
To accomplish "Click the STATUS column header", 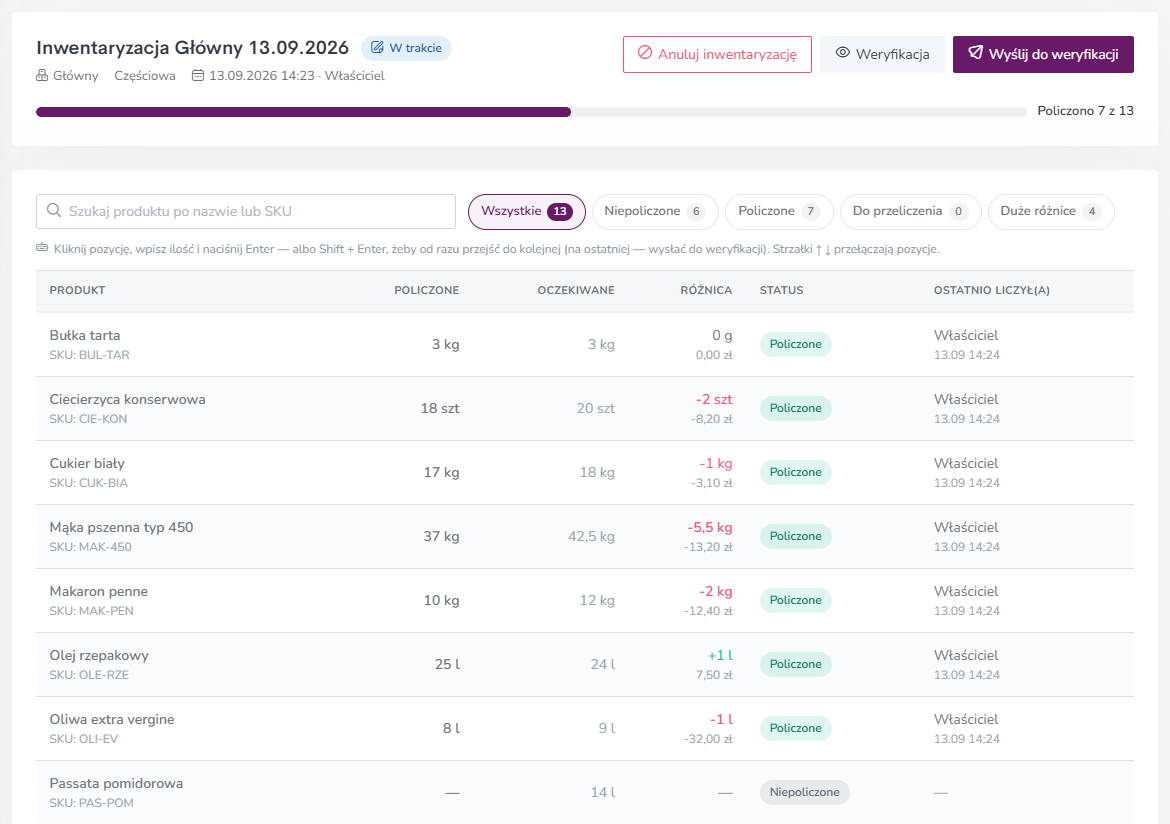I will point(781,290).
